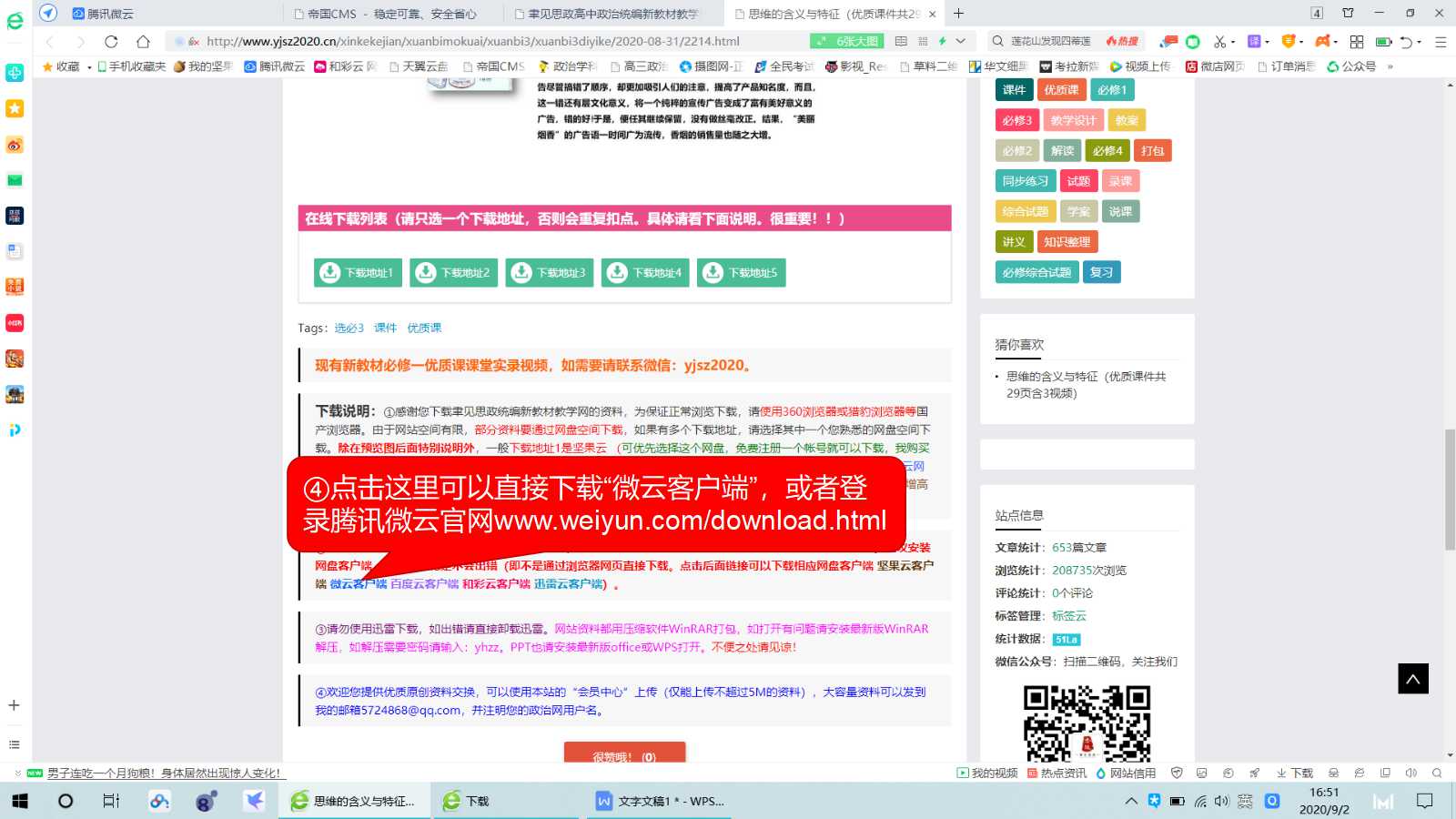Close the 思维的含义与特征 tab

tap(932, 14)
